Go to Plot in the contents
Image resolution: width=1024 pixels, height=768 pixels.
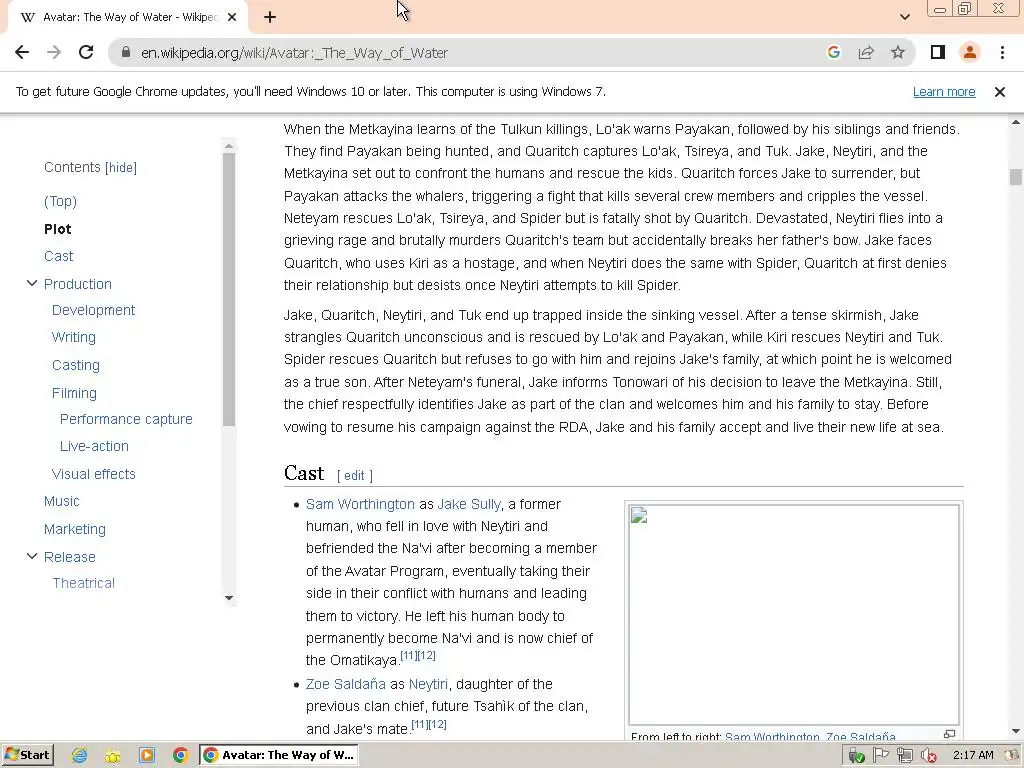(x=57, y=229)
